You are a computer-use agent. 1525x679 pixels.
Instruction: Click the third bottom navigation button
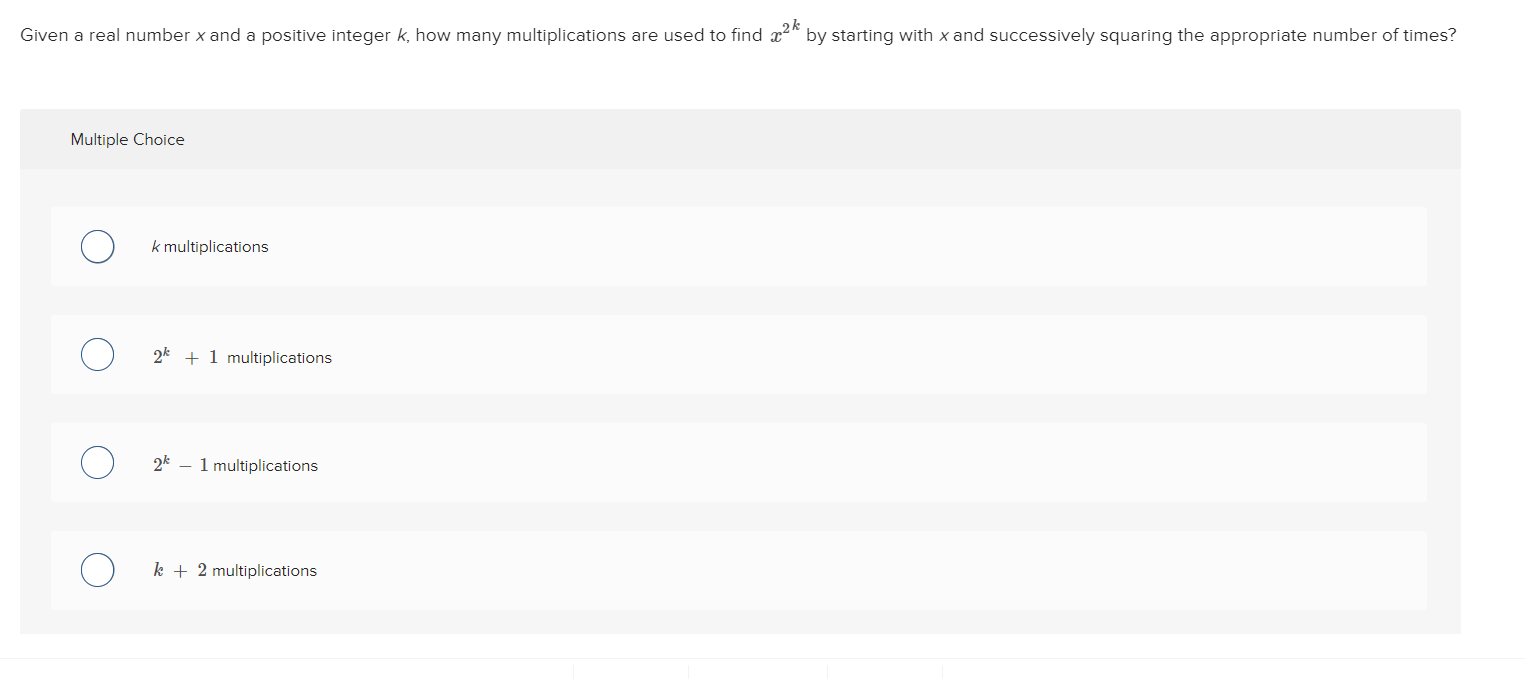coord(885,672)
